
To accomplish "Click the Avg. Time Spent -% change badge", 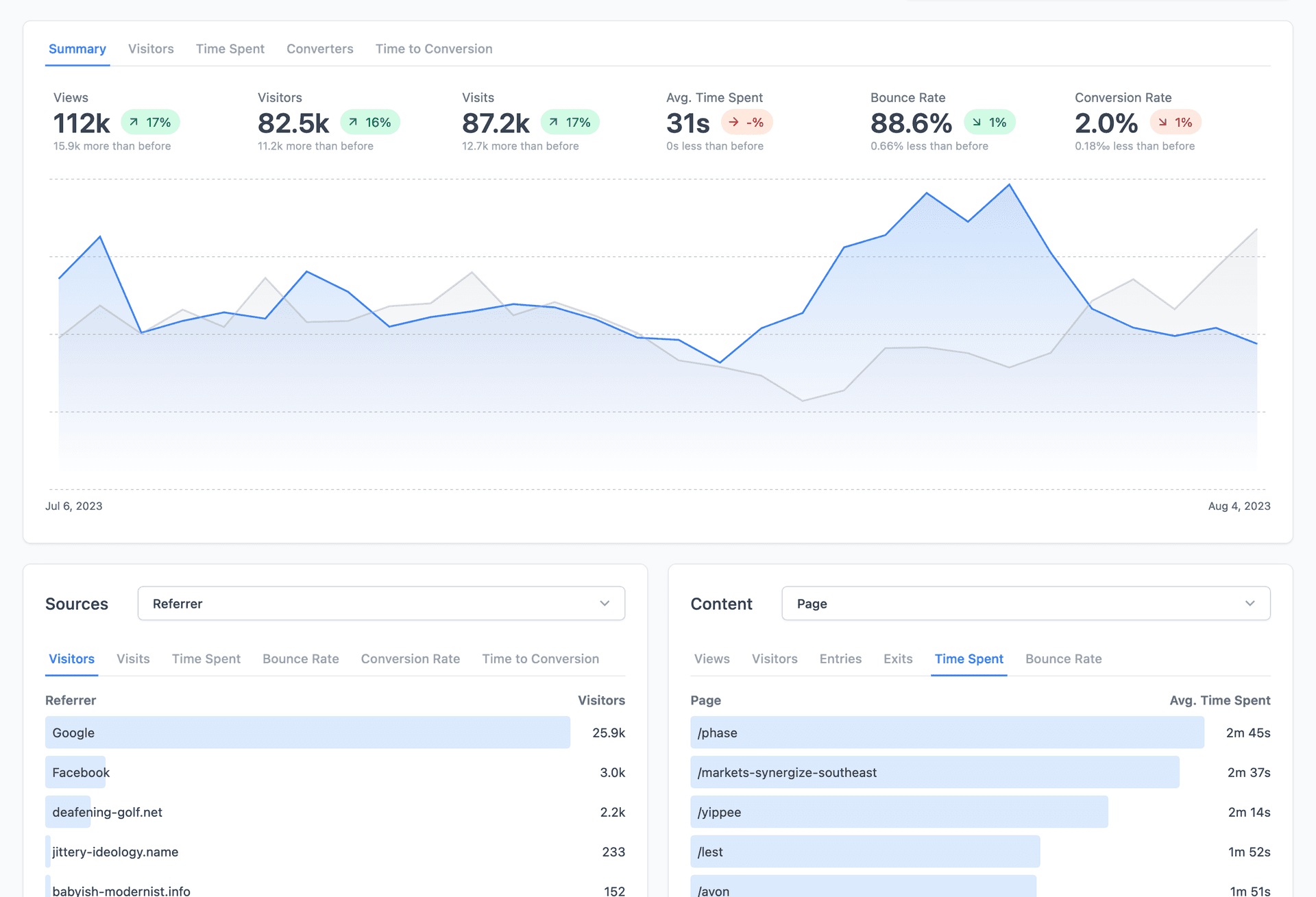I will tap(746, 122).
